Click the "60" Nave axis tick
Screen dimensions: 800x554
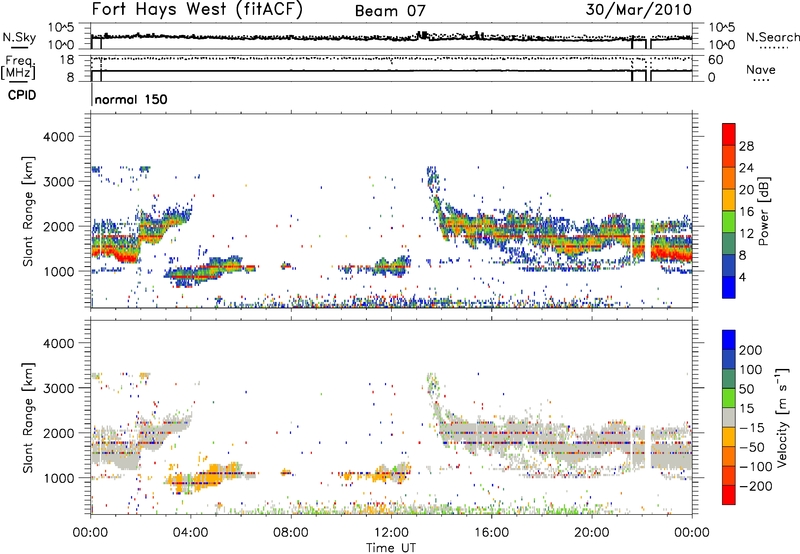point(715,60)
